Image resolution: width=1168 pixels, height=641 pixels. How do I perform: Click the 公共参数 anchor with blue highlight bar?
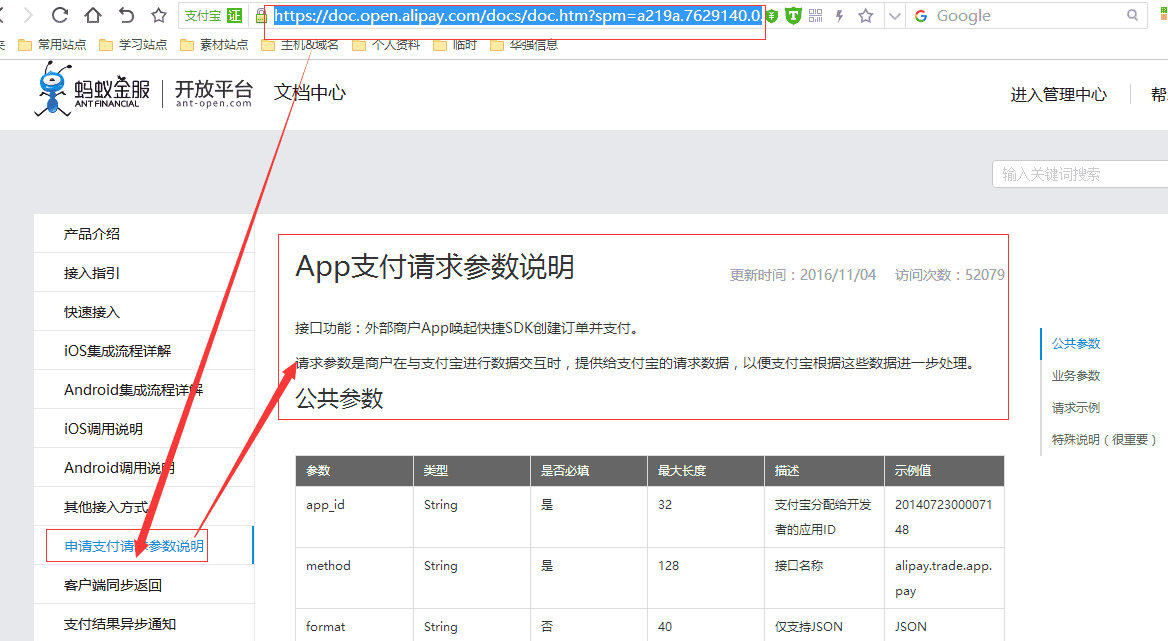[x=1075, y=343]
